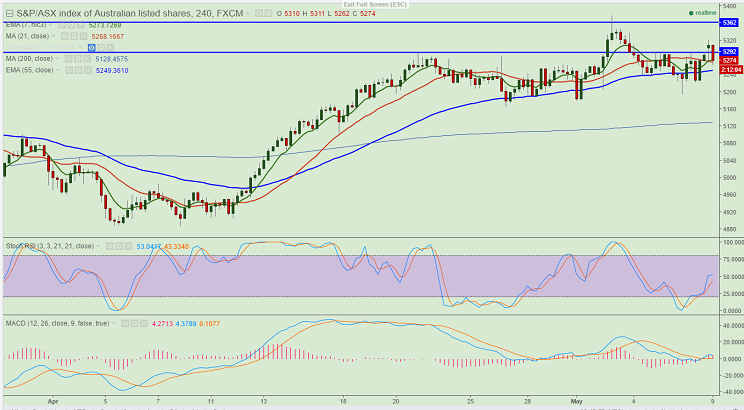Hide the EMA (55, close) indicator
Viewport: 744px width, 410px height.
[x=69, y=70]
